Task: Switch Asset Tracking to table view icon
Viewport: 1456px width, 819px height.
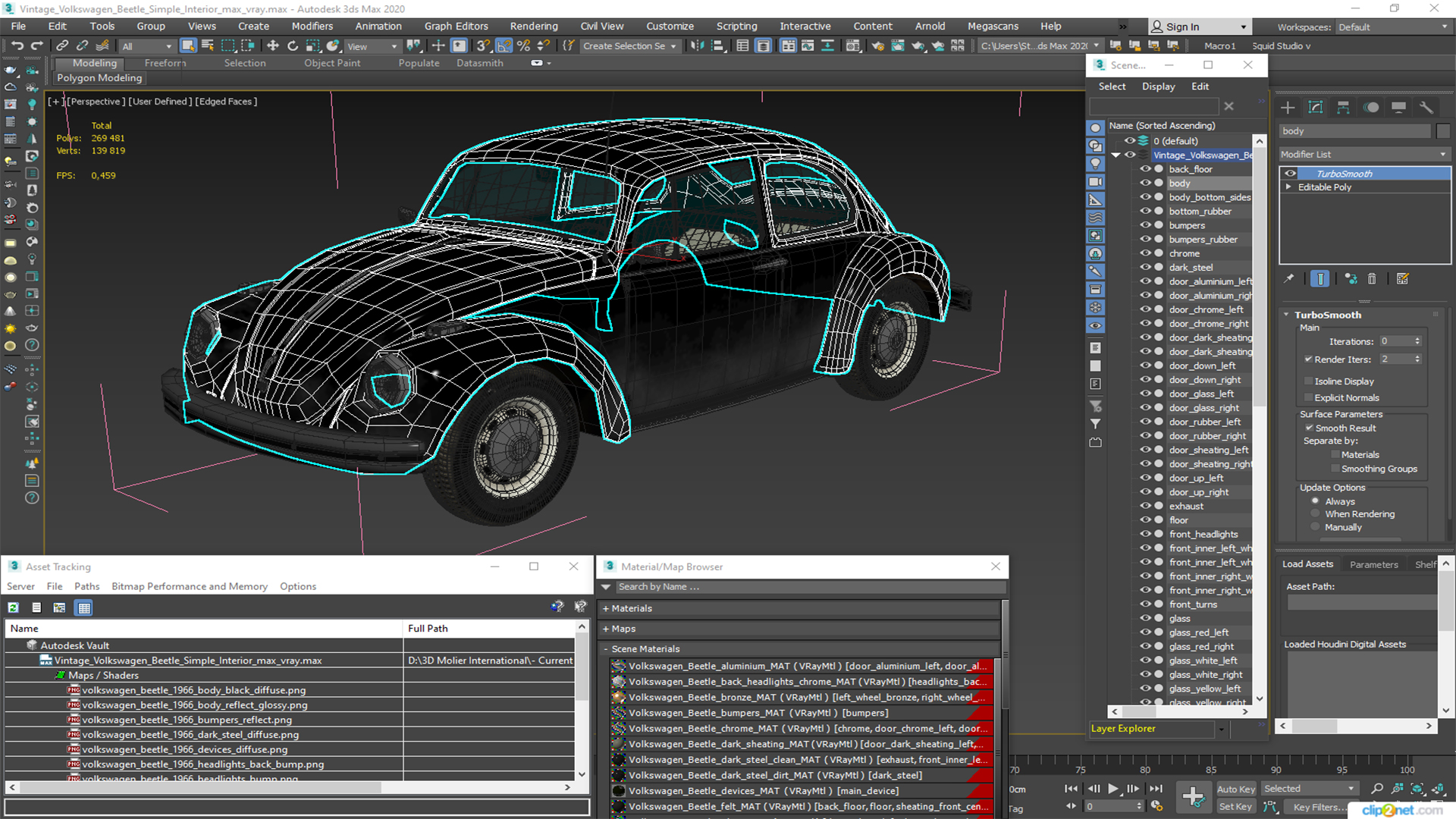Action: coord(84,607)
